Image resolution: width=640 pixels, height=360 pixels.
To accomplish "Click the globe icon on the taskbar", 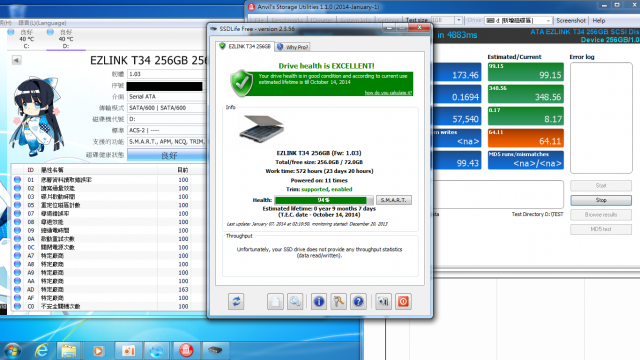I will 156,351.
